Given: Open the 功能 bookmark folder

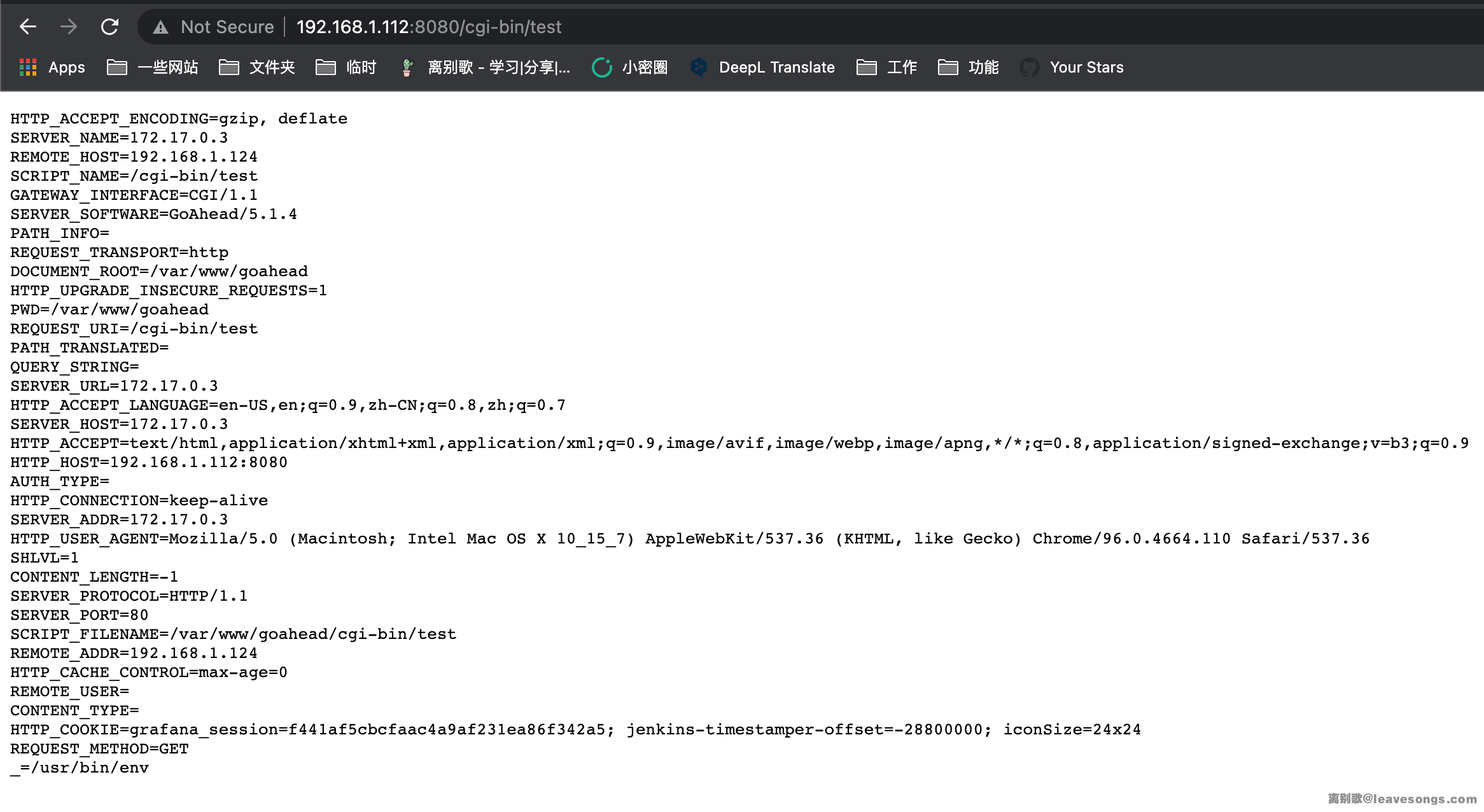Looking at the screenshot, I should 948,67.
